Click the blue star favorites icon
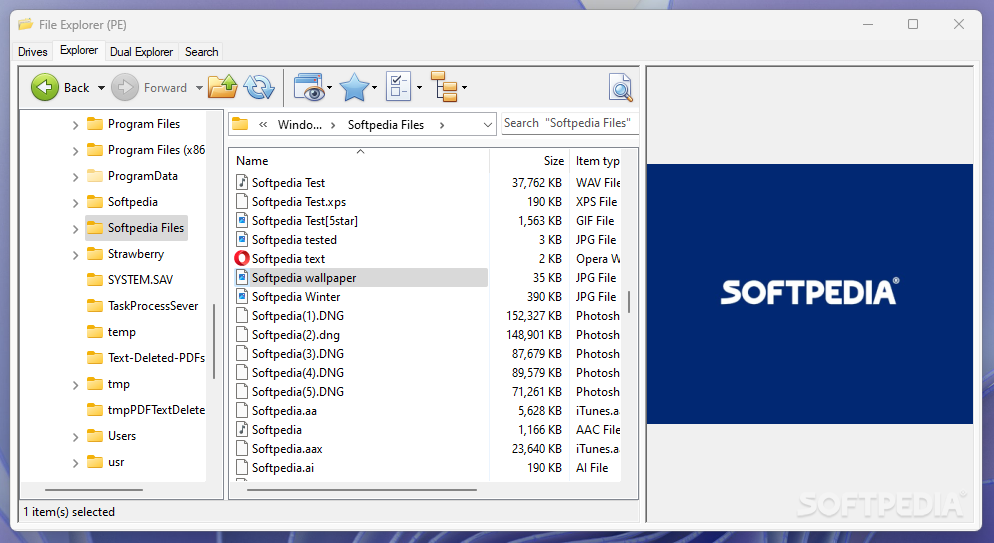This screenshot has width=994, height=543. (x=354, y=87)
